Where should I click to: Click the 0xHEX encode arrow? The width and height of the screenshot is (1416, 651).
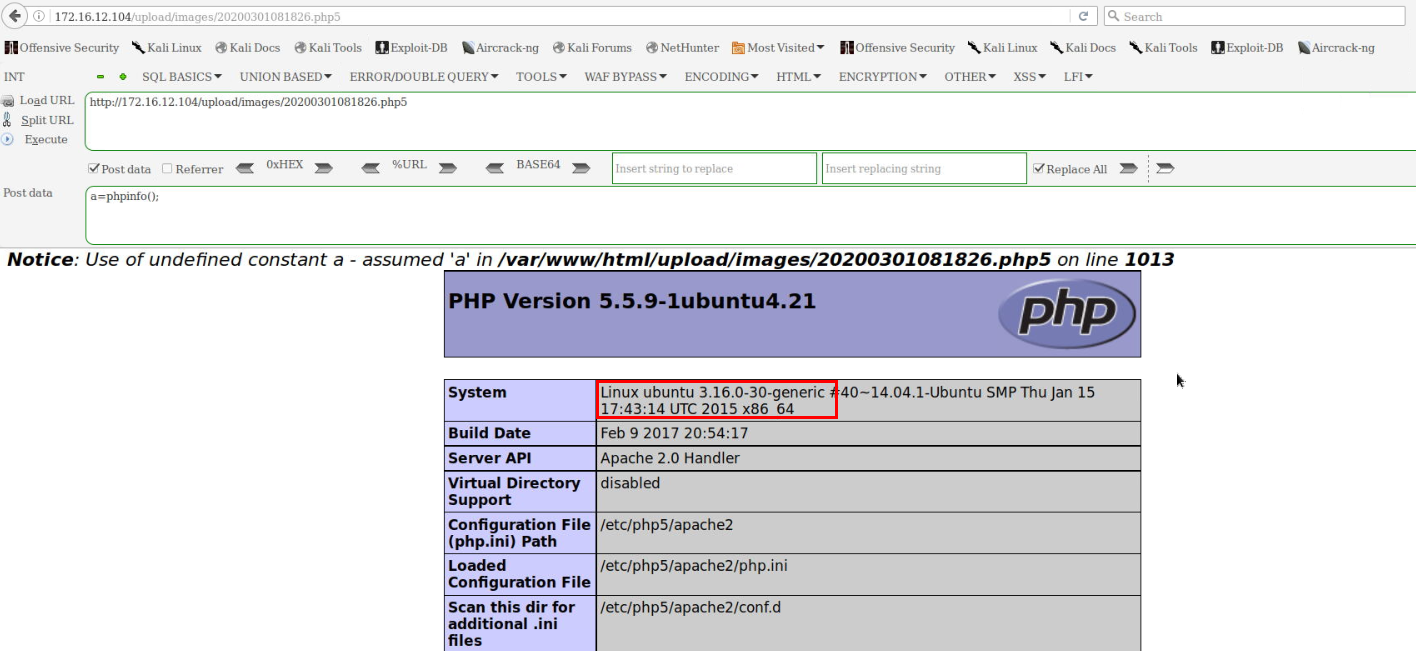coord(322,168)
